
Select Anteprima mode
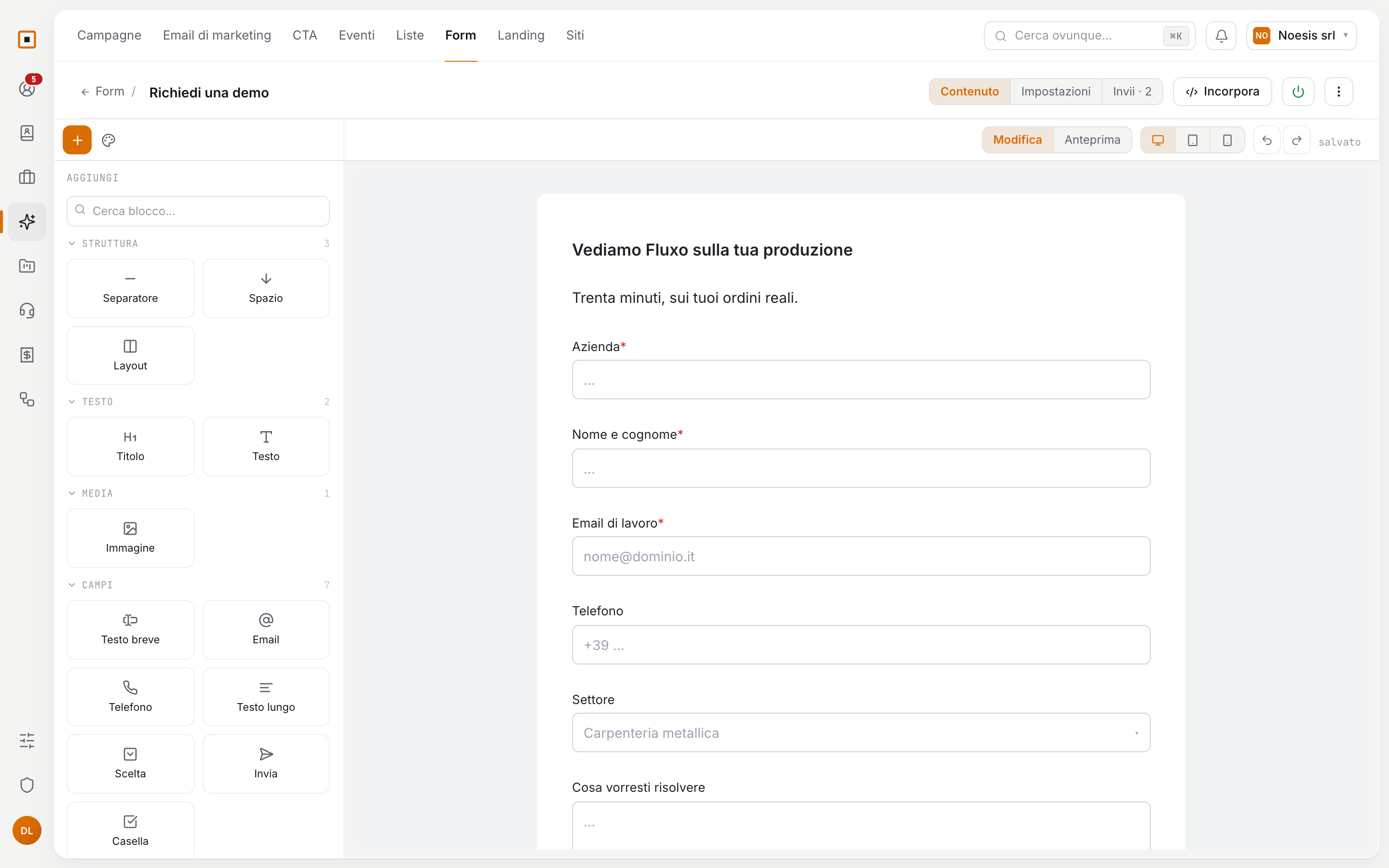[1092, 140]
